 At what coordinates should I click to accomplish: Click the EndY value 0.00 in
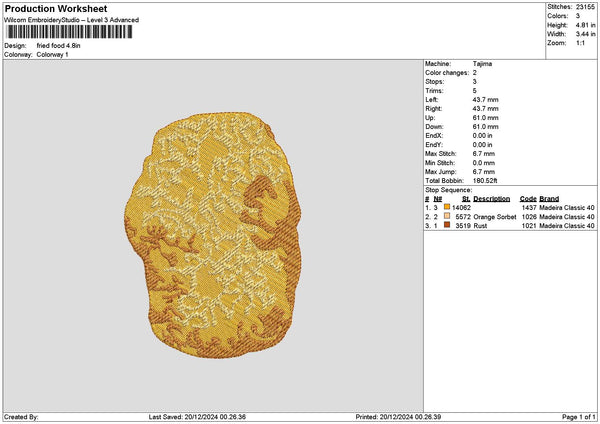click(483, 145)
